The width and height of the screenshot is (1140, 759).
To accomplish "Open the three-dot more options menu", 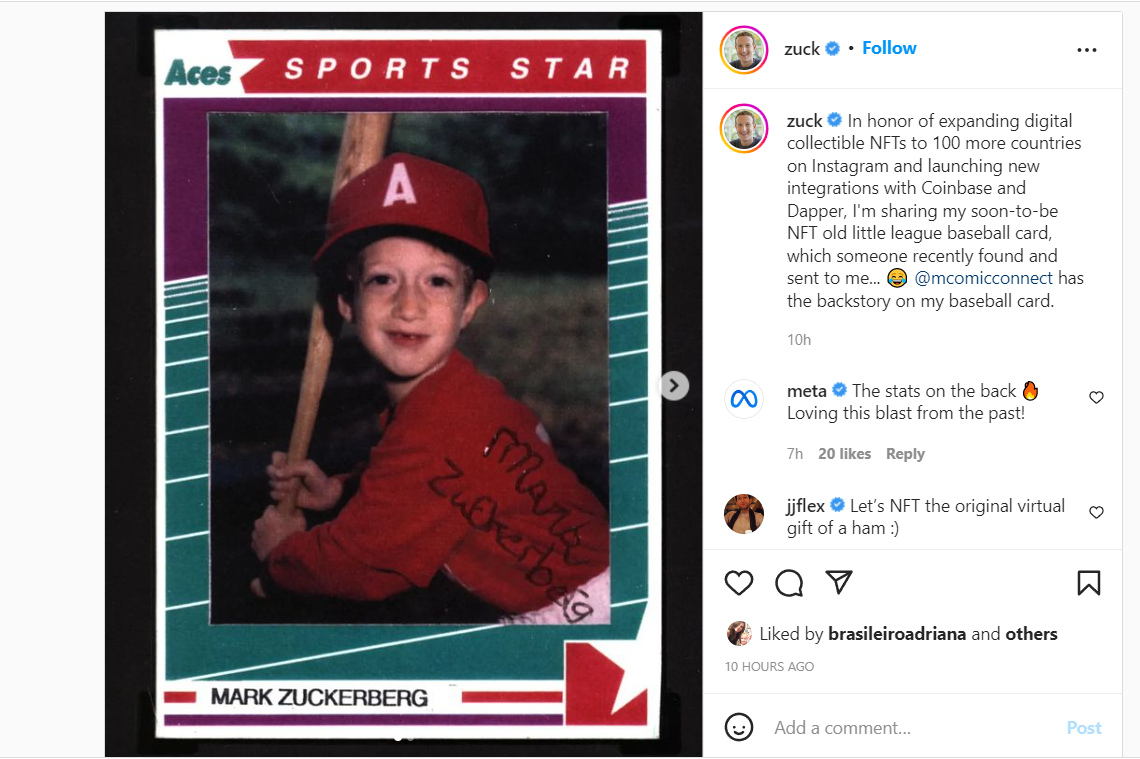I will click(1087, 50).
